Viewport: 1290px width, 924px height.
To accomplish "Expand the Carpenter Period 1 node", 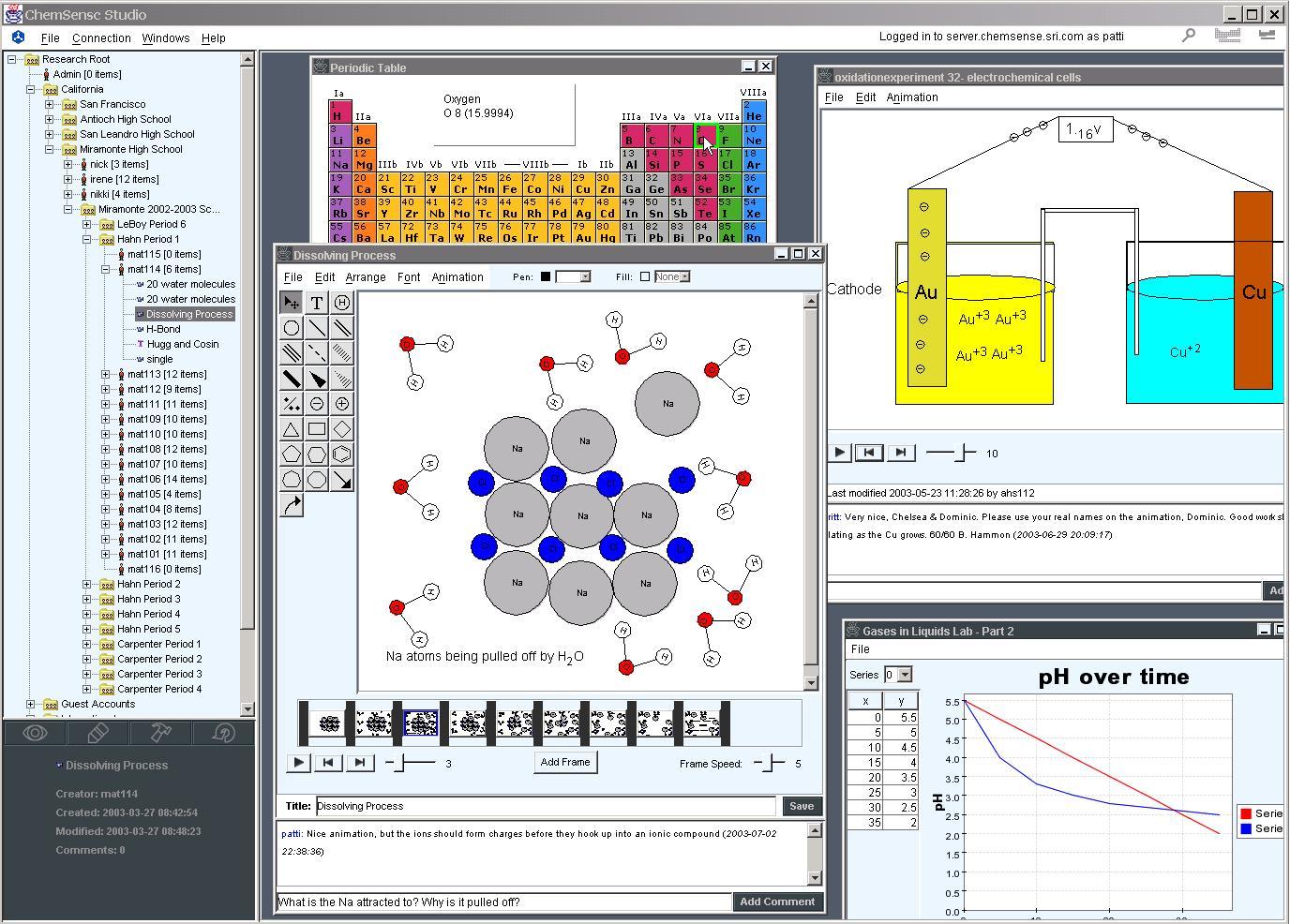I will tap(86, 644).
